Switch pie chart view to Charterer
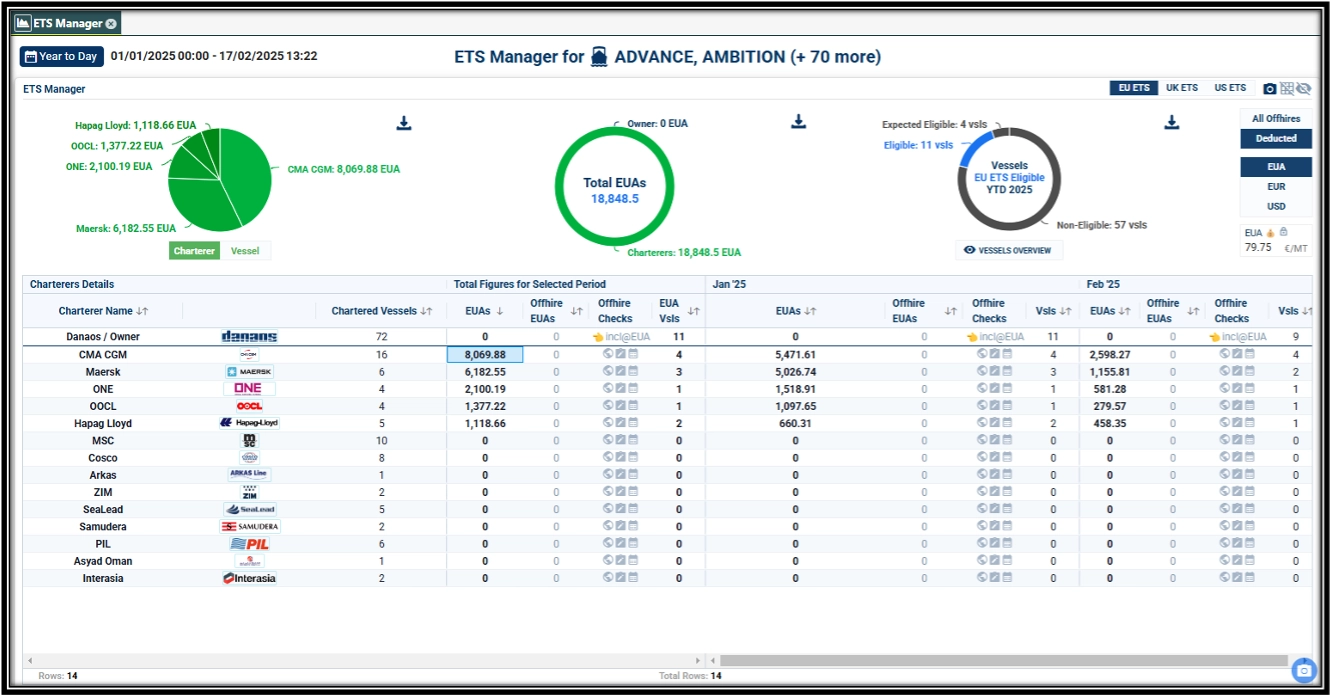 coord(194,251)
